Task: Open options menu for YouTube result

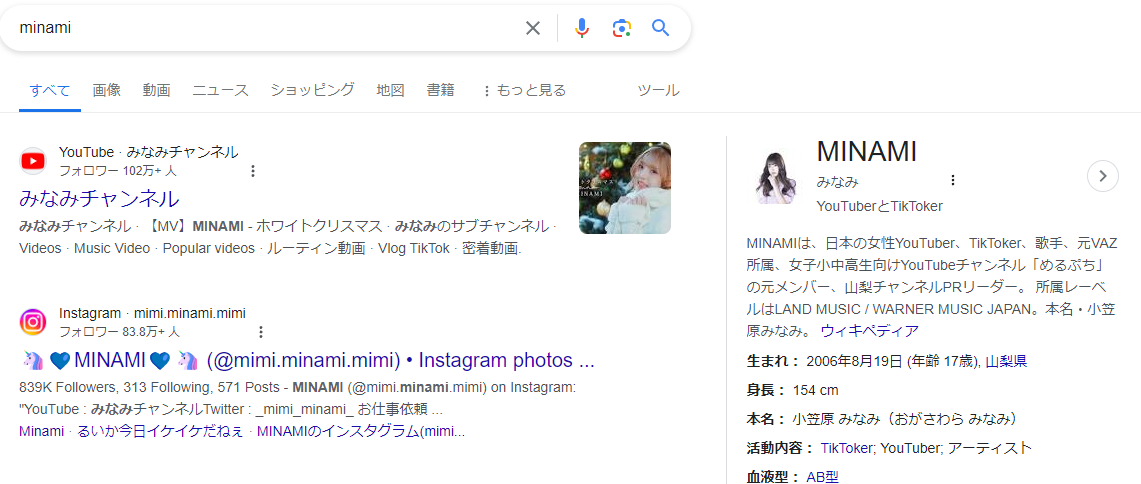Action: [x=253, y=171]
